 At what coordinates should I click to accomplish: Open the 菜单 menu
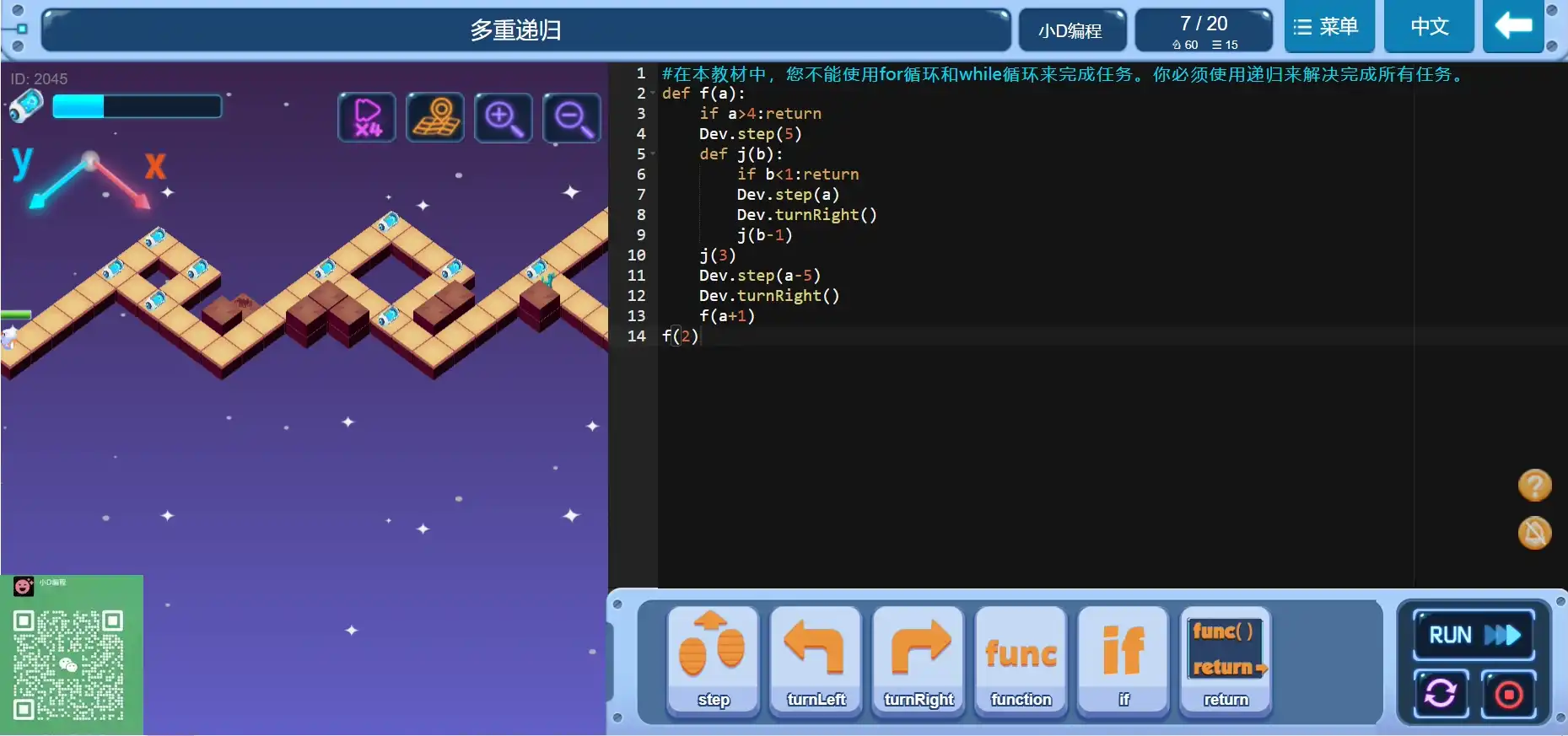1328,27
